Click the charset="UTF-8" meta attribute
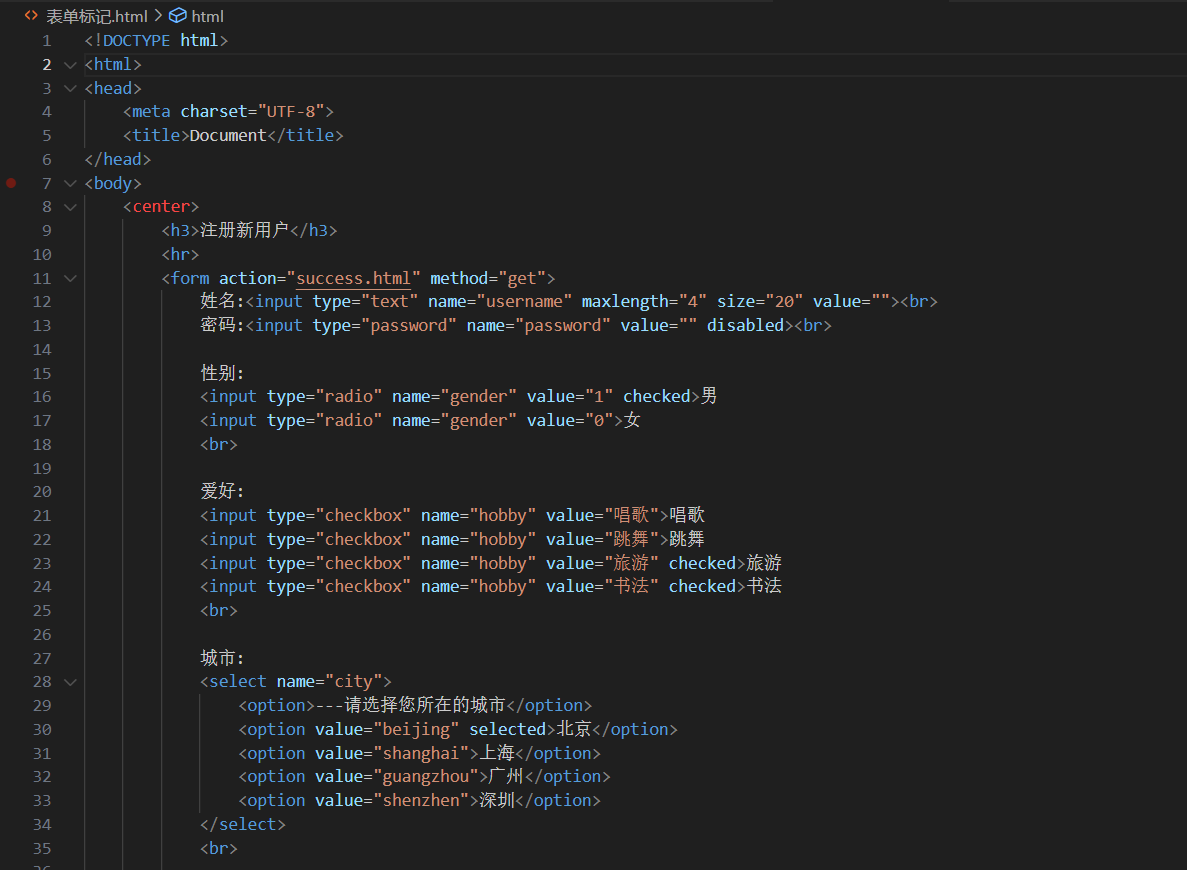The height and width of the screenshot is (870, 1187). [253, 112]
